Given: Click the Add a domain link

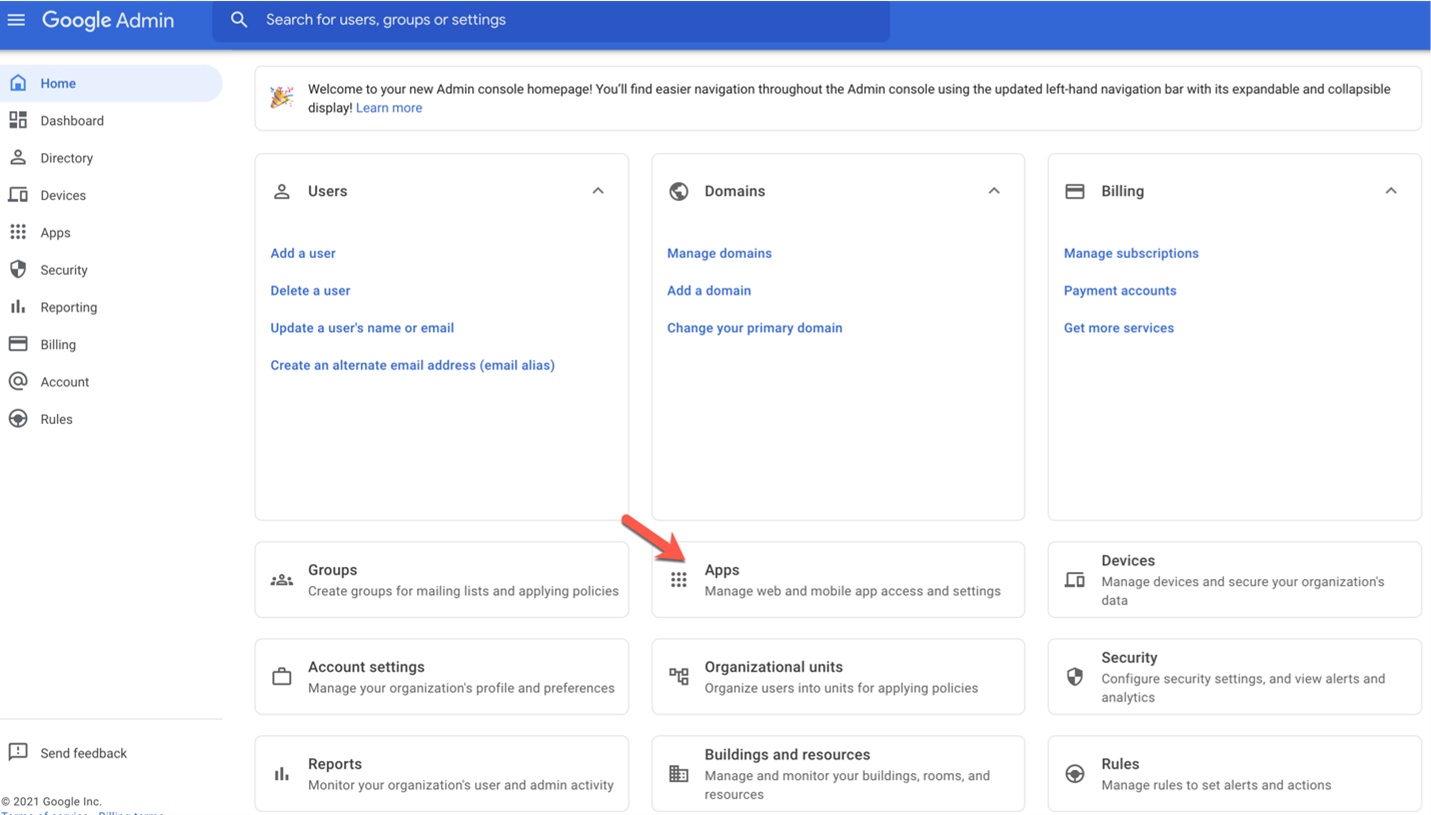Looking at the screenshot, I should click(709, 290).
